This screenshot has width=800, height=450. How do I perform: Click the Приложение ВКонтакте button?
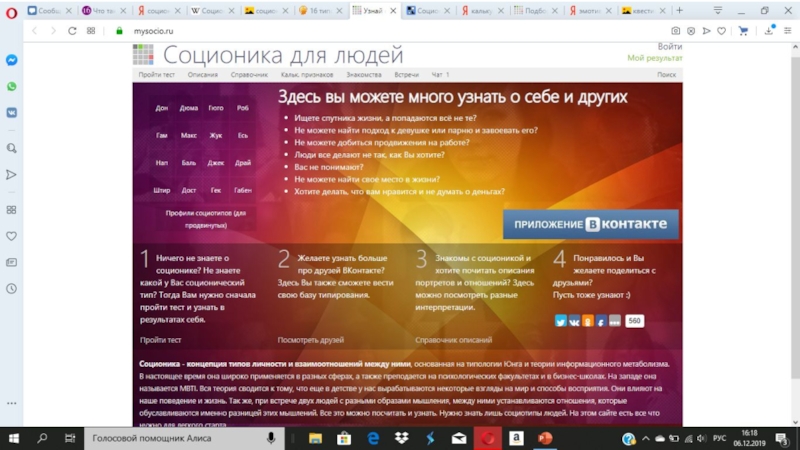[590, 224]
